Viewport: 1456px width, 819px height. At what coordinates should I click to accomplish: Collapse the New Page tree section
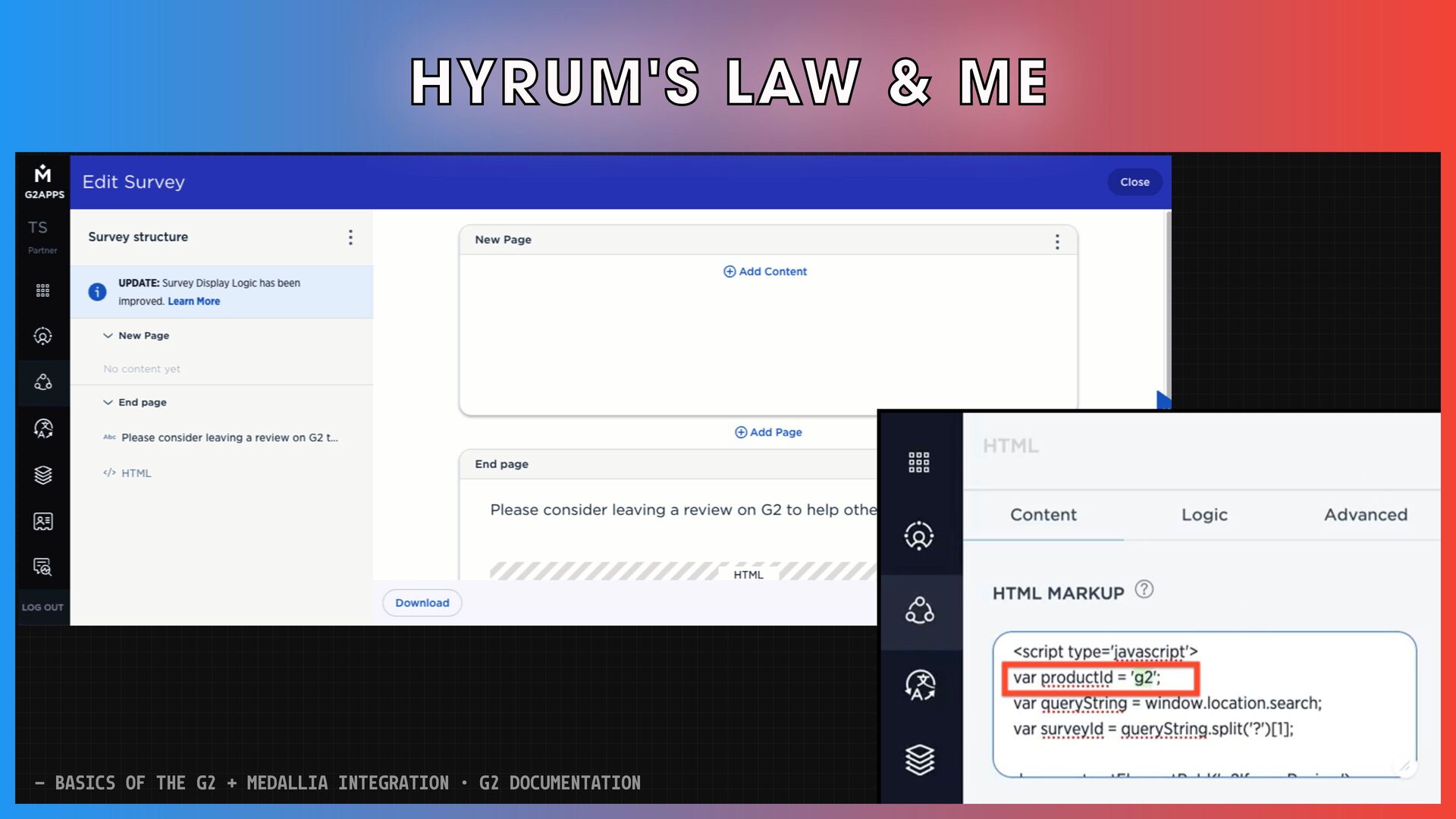pyautogui.click(x=108, y=335)
